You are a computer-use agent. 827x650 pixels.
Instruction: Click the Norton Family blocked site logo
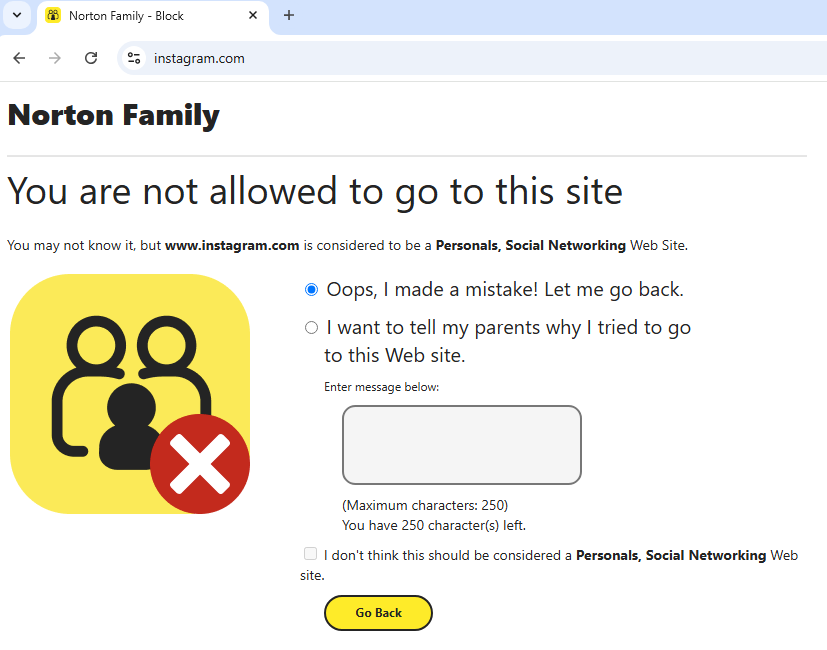(x=130, y=394)
